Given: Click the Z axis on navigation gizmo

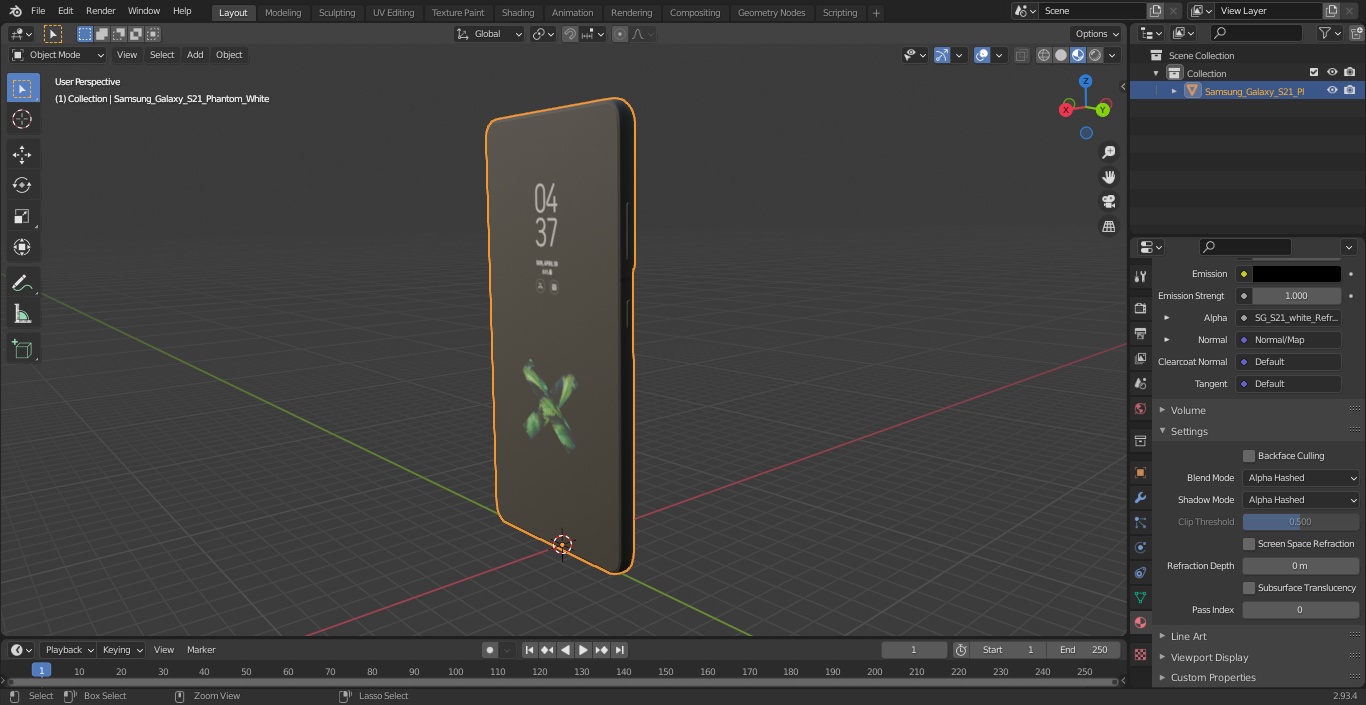Looking at the screenshot, I should [1085, 81].
